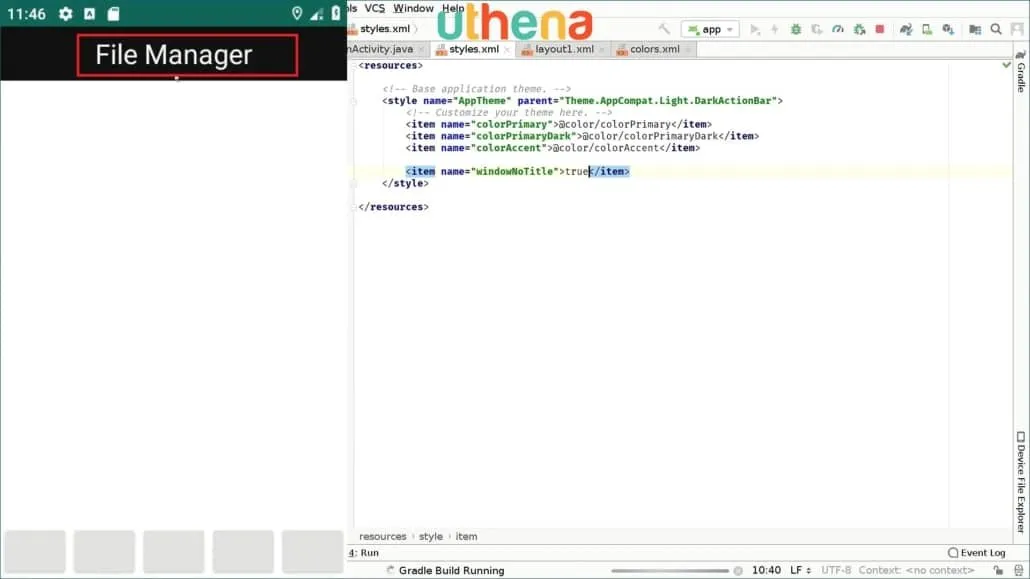This screenshot has width=1030, height=579.
Task: Click the Context no context indicator
Action: point(916,570)
